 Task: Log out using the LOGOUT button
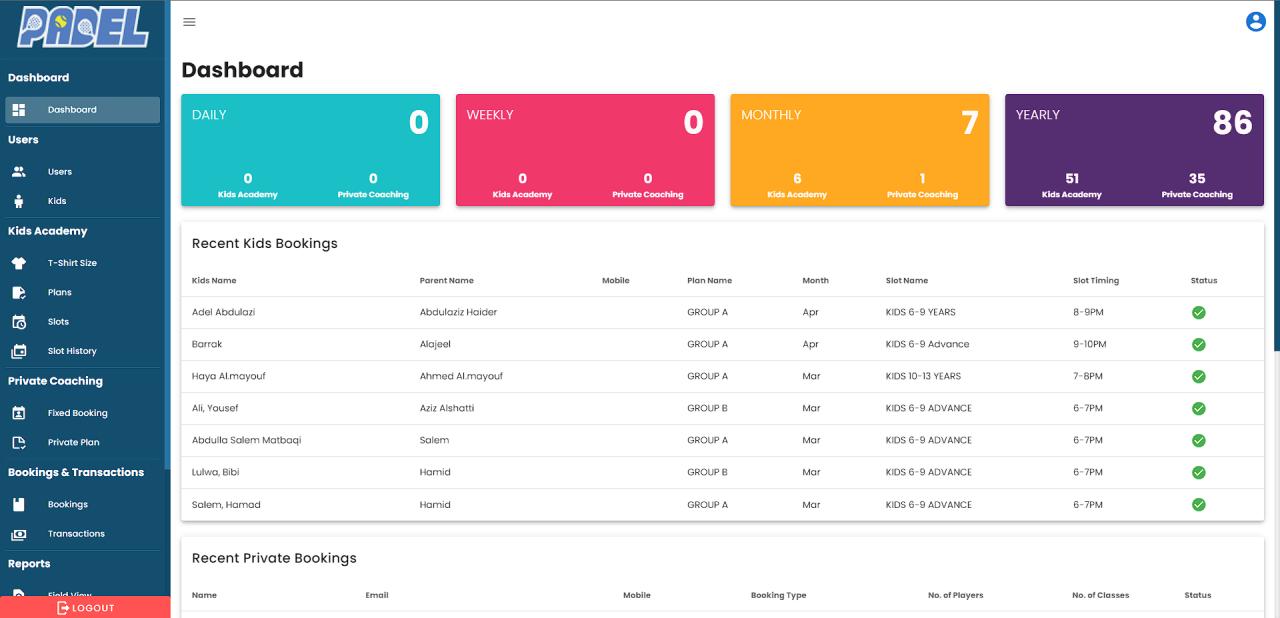85,608
